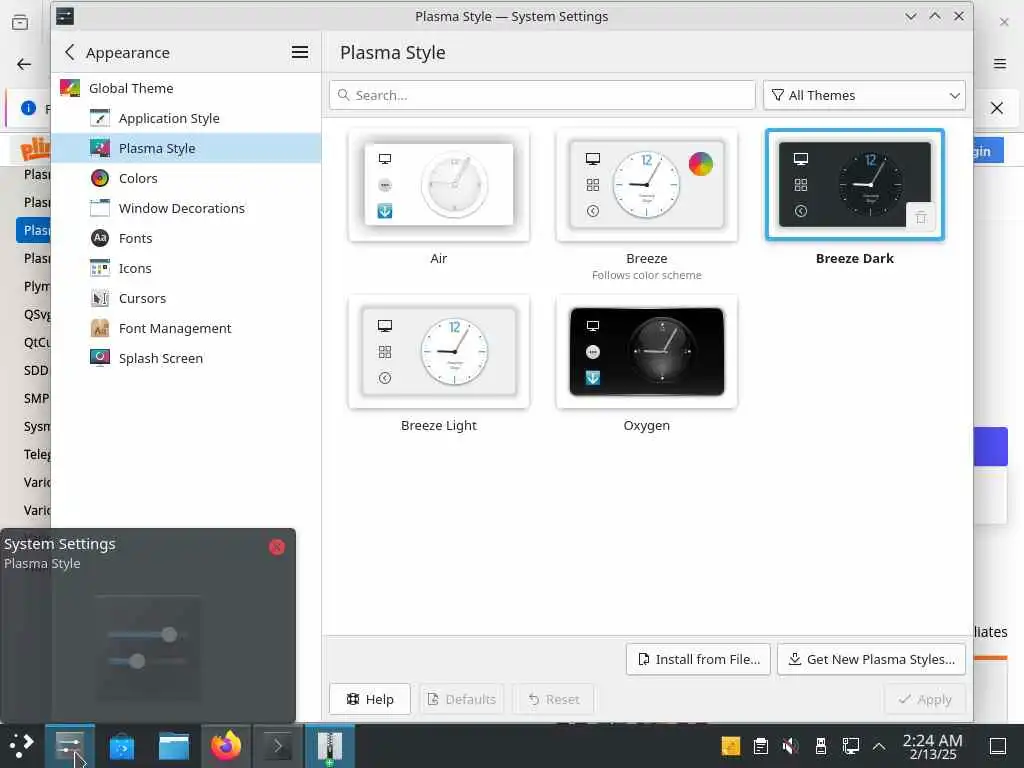
Task: Click the Icons page icon
Action: [x=100, y=268]
